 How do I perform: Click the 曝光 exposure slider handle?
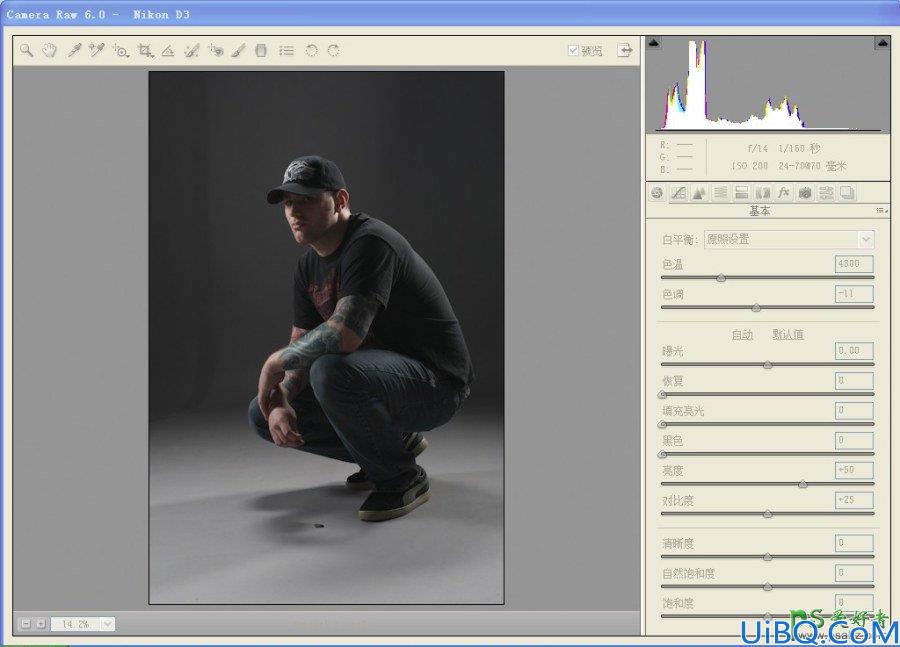[768, 365]
